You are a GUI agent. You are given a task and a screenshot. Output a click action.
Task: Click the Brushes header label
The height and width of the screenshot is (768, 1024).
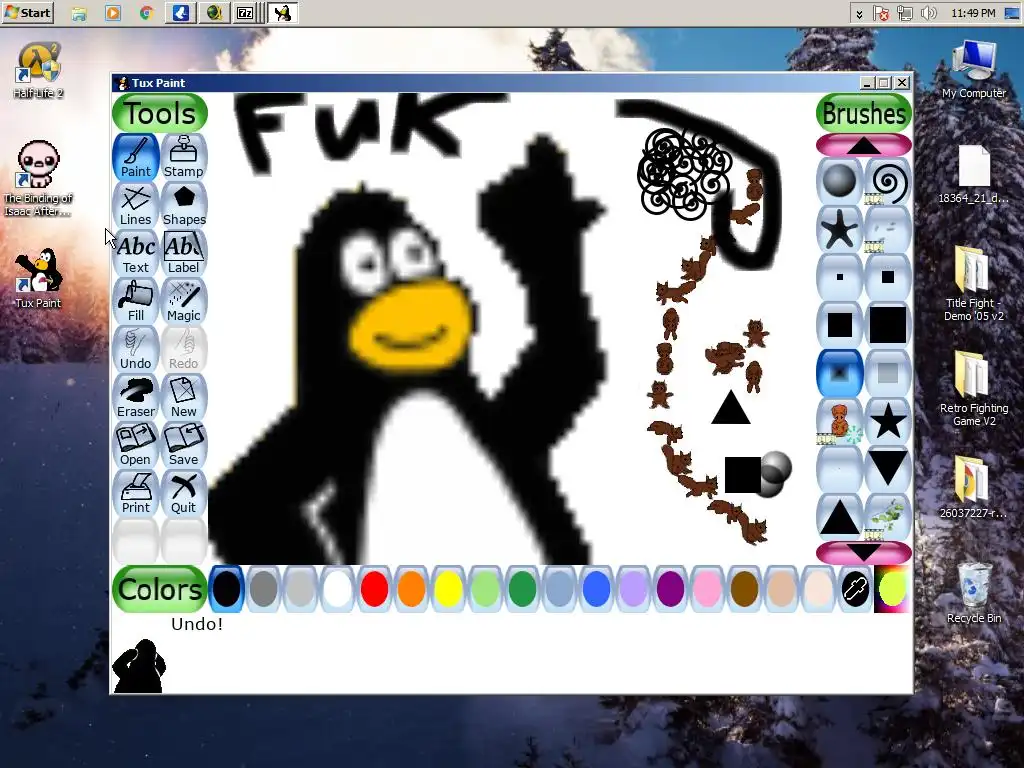(864, 113)
